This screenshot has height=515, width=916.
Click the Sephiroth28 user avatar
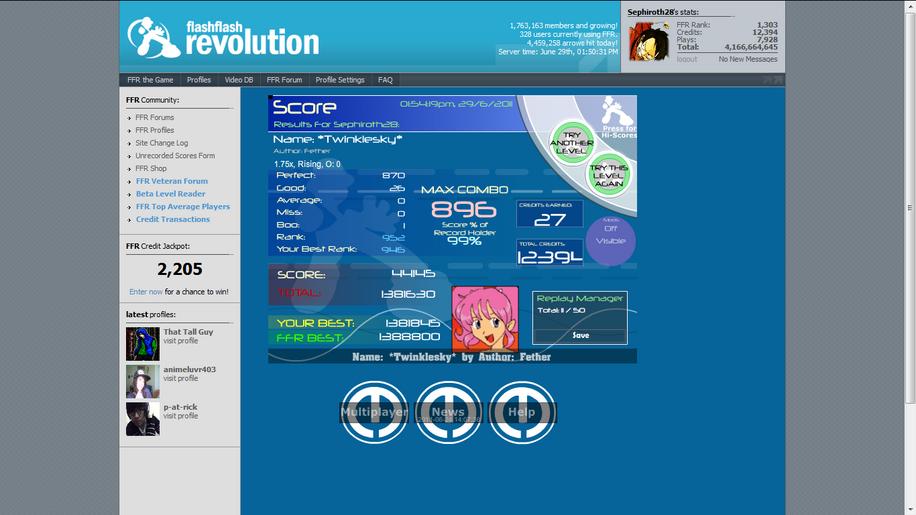[649, 41]
